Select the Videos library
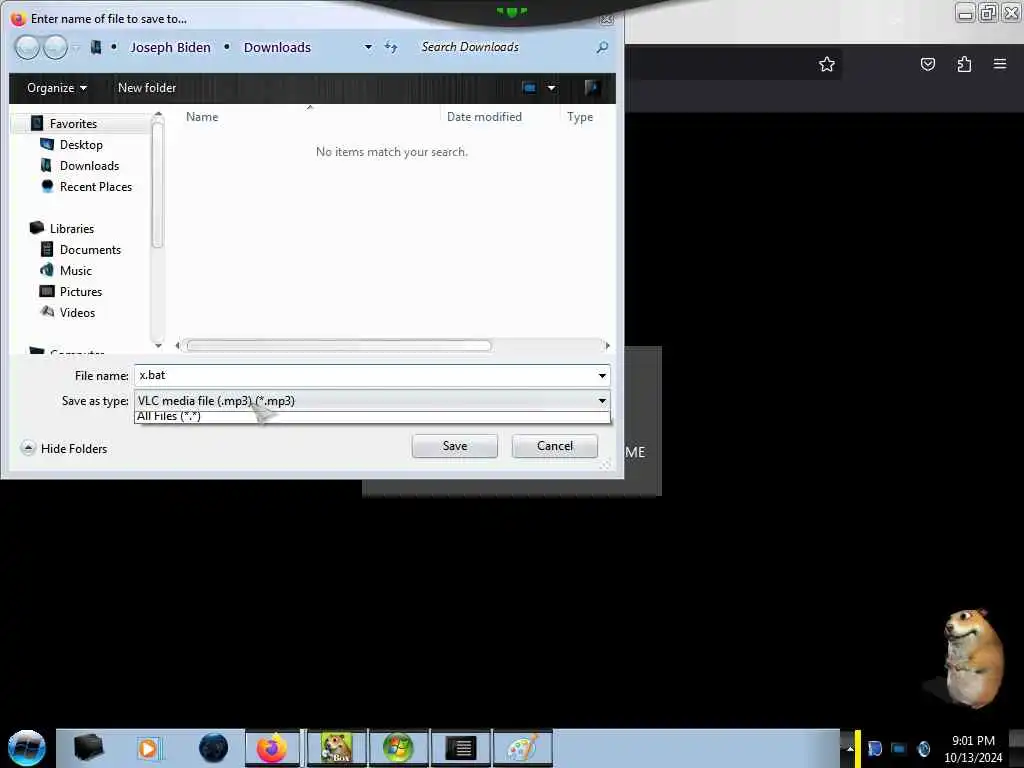 click(x=77, y=312)
